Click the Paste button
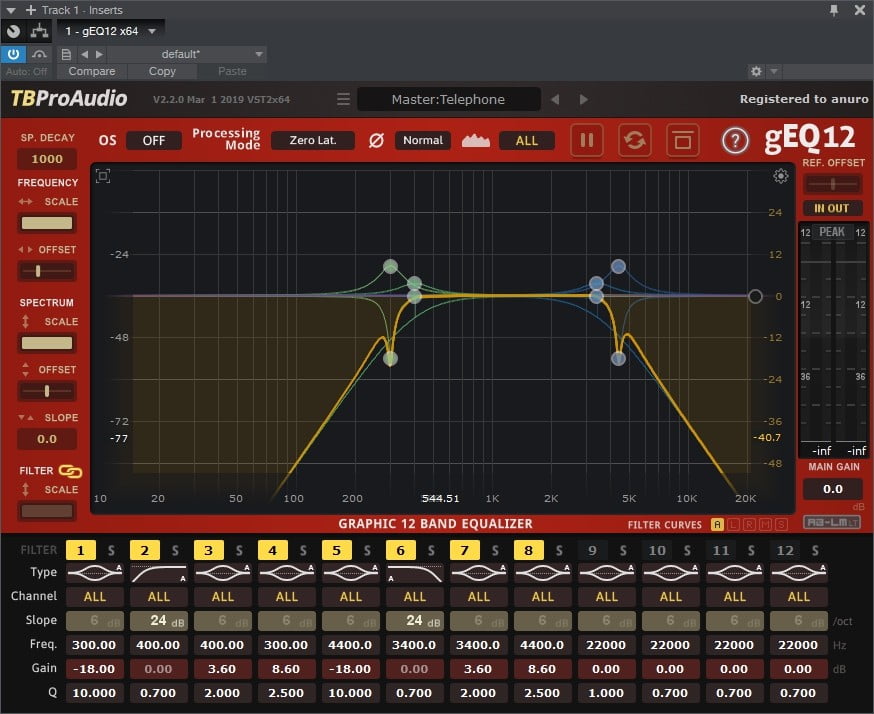The image size is (874, 714). click(x=232, y=71)
